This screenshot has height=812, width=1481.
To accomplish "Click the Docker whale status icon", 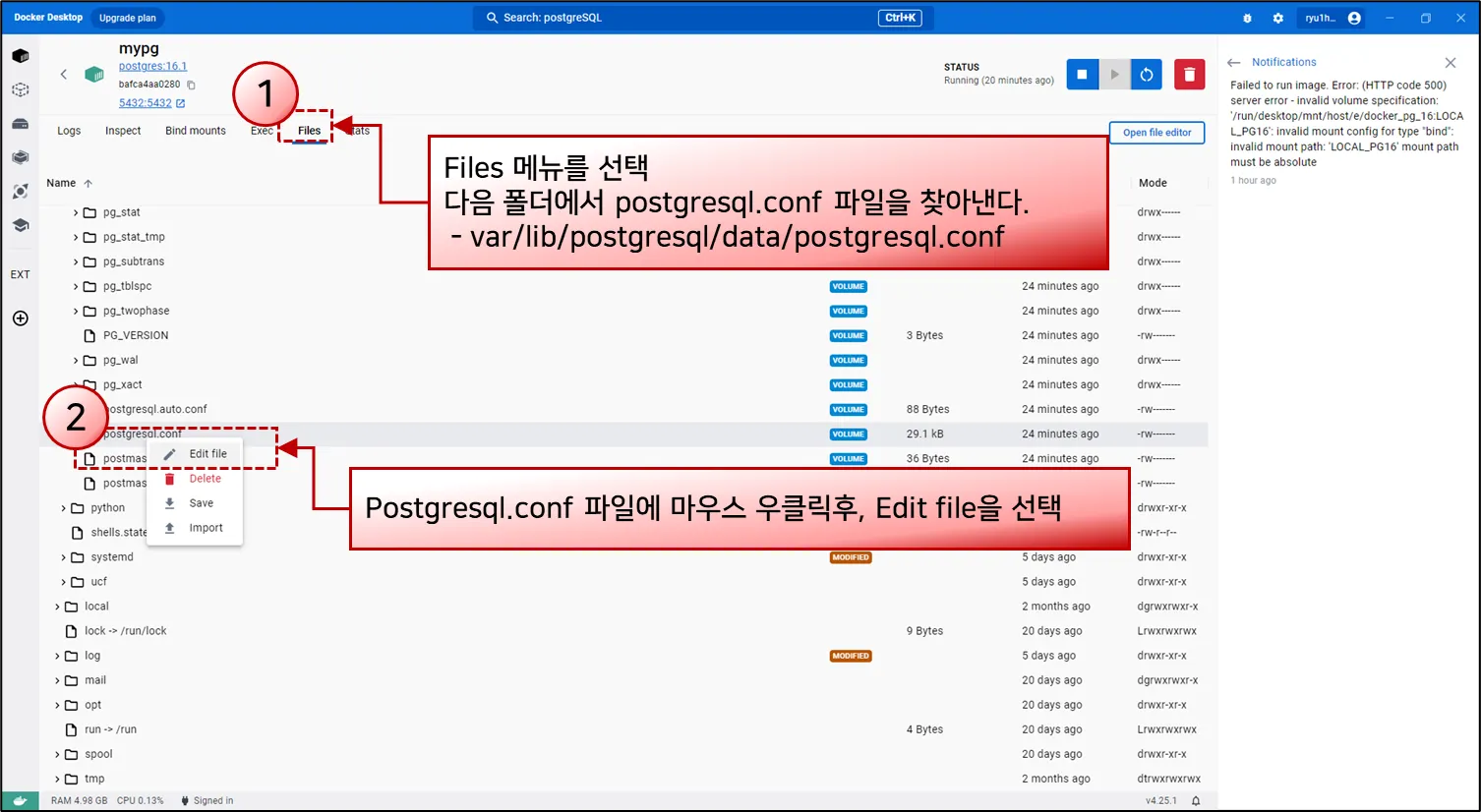I will [20, 801].
